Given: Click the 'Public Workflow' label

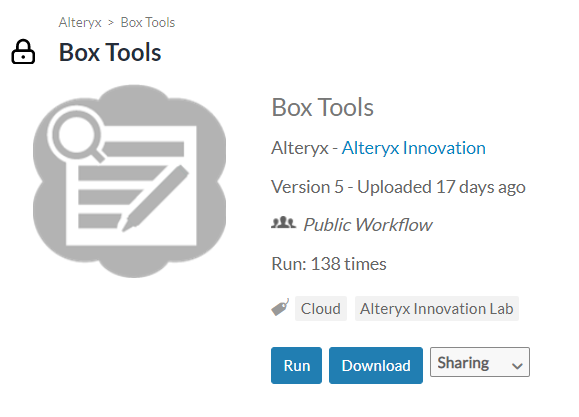Looking at the screenshot, I should tap(367, 225).
